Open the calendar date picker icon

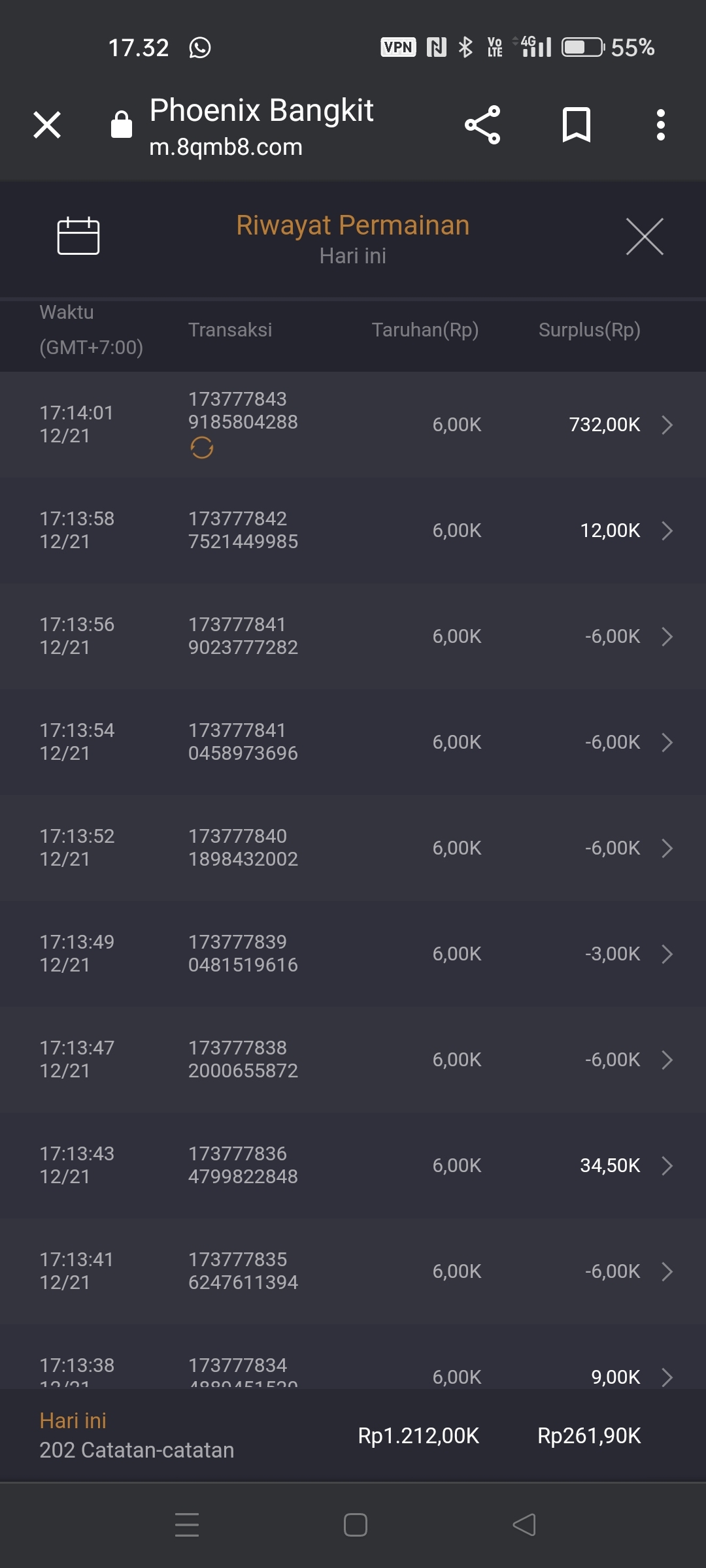pyautogui.click(x=78, y=235)
